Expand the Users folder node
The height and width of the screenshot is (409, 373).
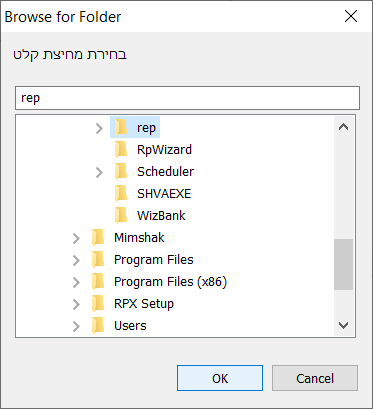[x=76, y=326]
